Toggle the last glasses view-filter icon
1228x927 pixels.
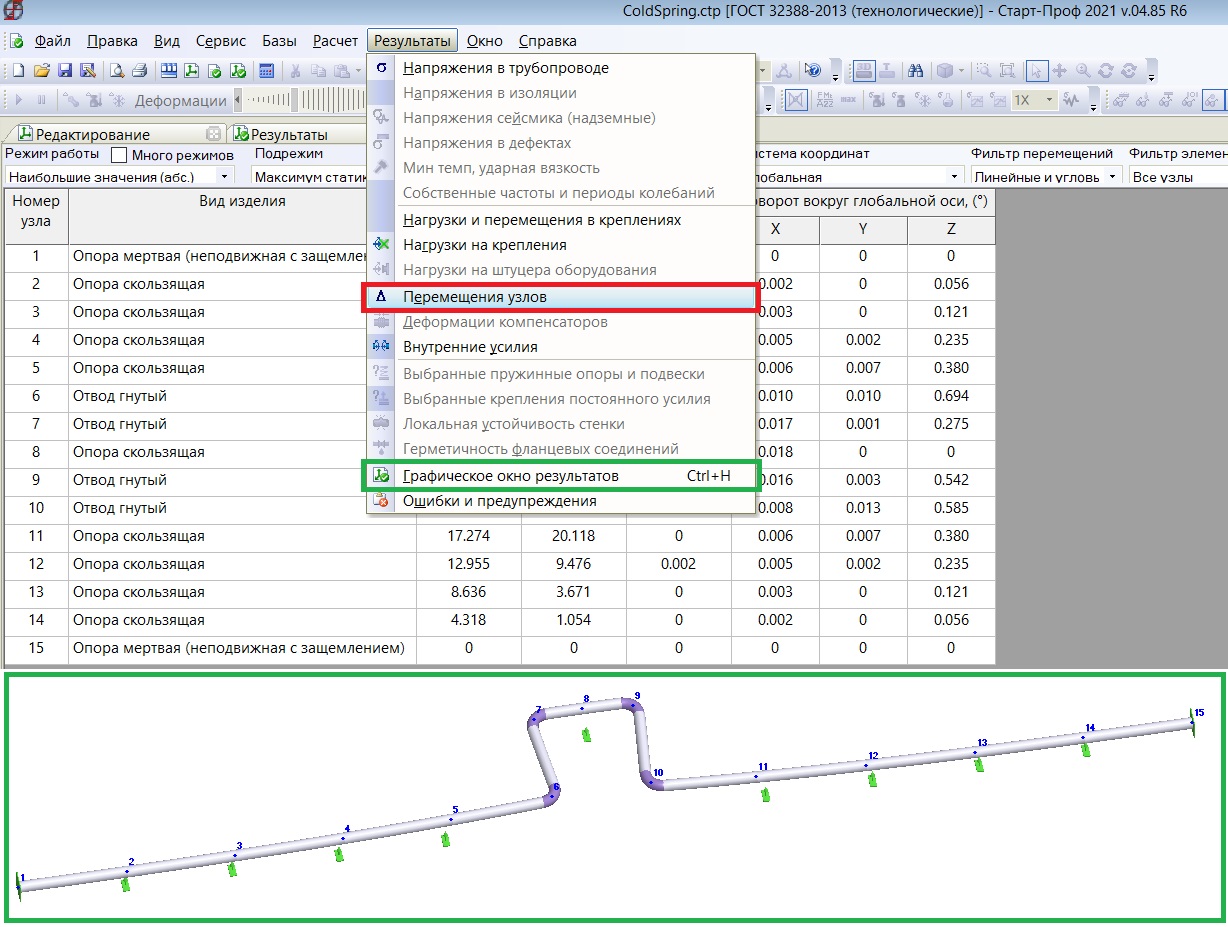tap(1211, 100)
